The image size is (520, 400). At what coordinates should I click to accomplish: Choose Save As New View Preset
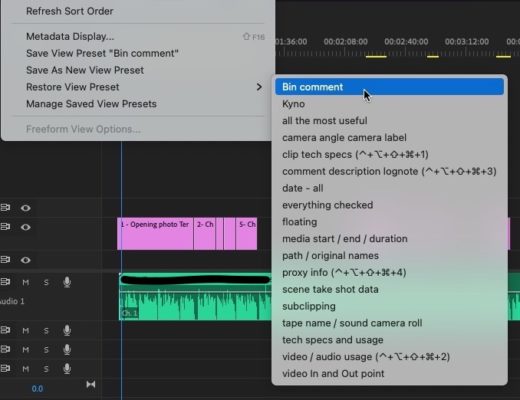(85, 70)
